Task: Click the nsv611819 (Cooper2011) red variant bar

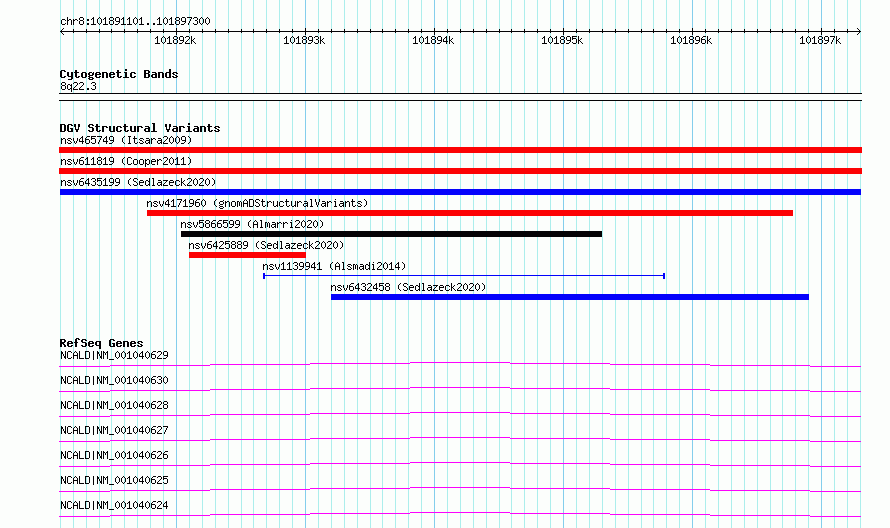Action: (x=460, y=171)
